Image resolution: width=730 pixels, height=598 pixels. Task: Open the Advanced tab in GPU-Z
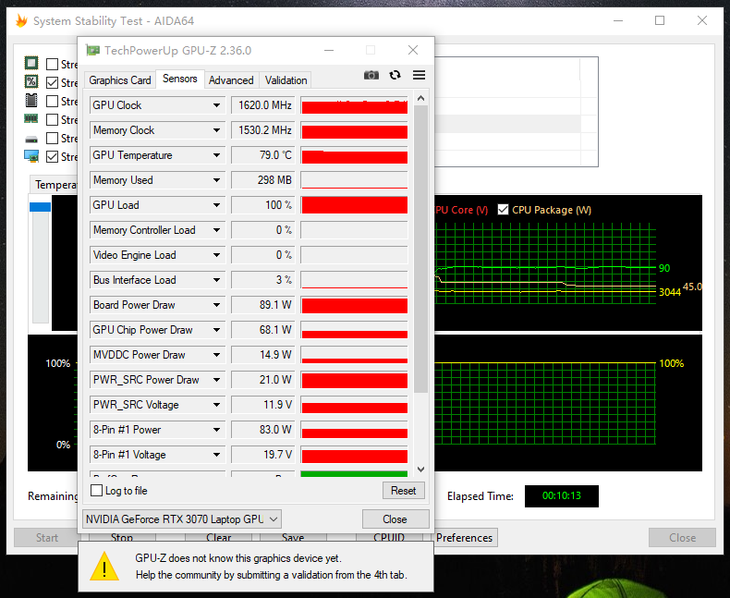coord(231,80)
